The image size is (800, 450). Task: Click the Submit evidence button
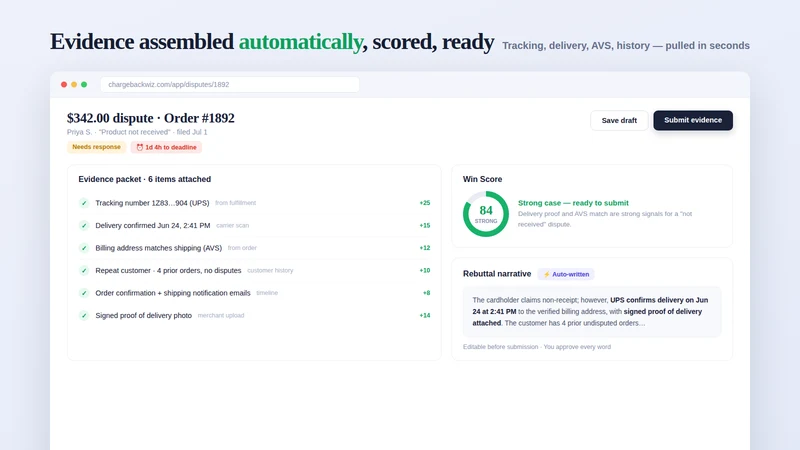click(693, 120)
